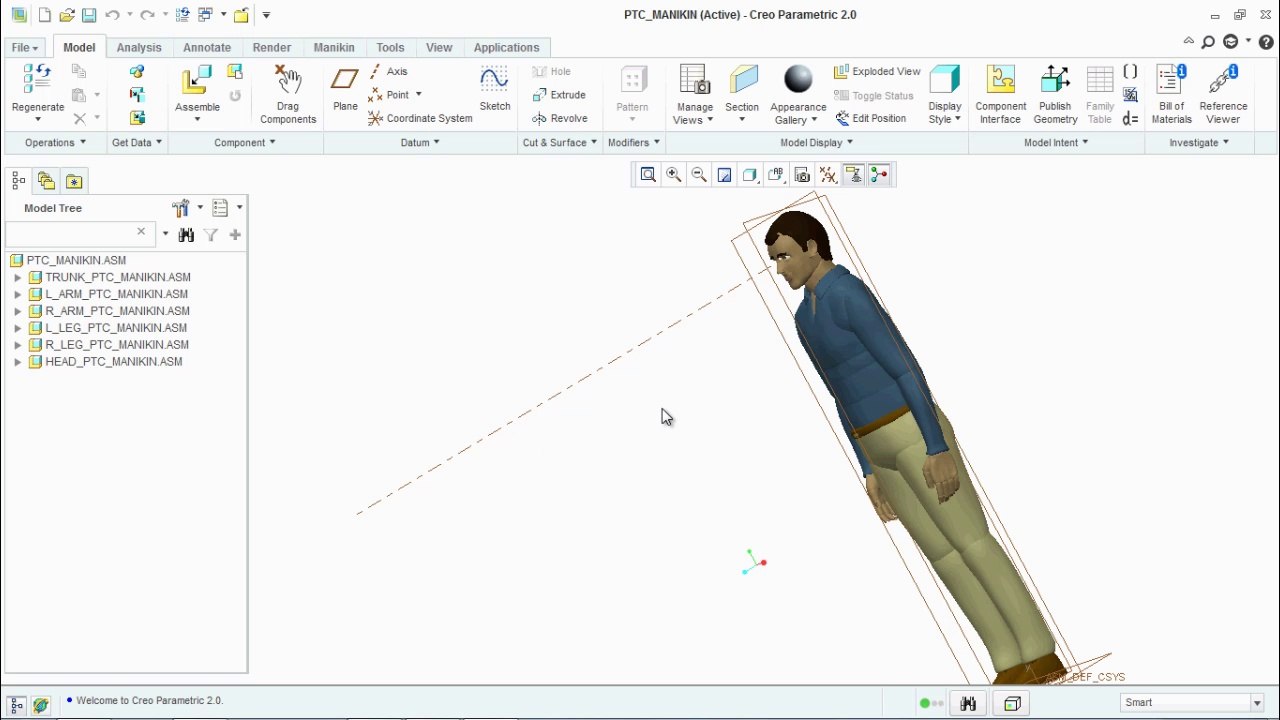Select R_LEG_PTC_MANIKIN.ASM in the model tree
Viewport: 1280px width, 720px height.
pyautogui.click(x=117, y=345)
